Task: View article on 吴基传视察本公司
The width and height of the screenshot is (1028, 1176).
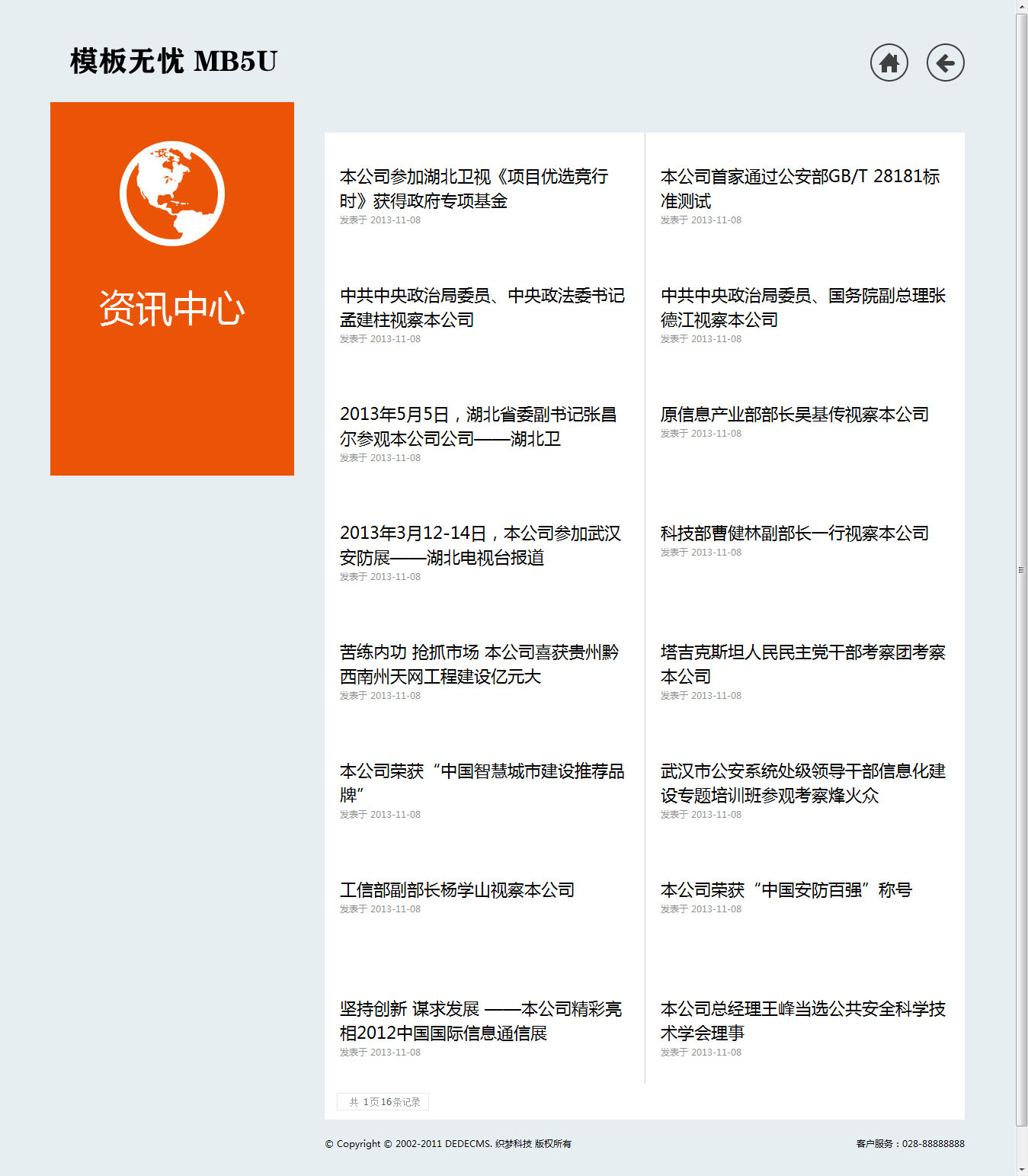Action: click(794, 415)
